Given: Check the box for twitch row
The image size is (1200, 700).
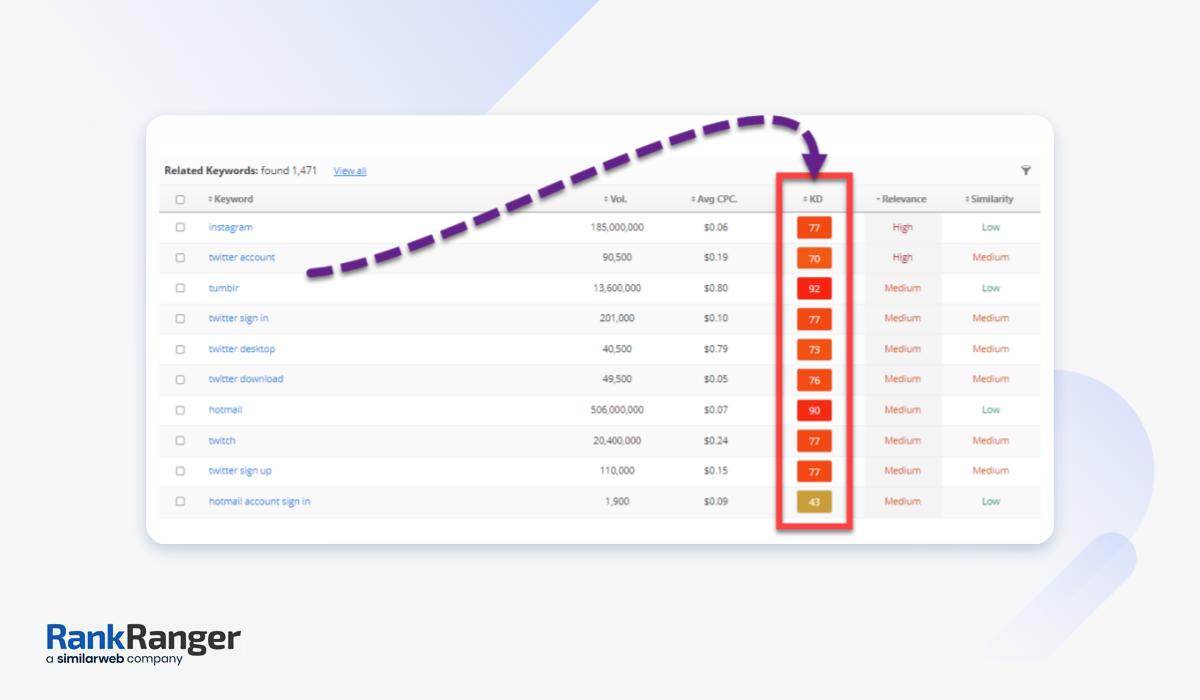Looking at the screenshot, I should (180, 440).
